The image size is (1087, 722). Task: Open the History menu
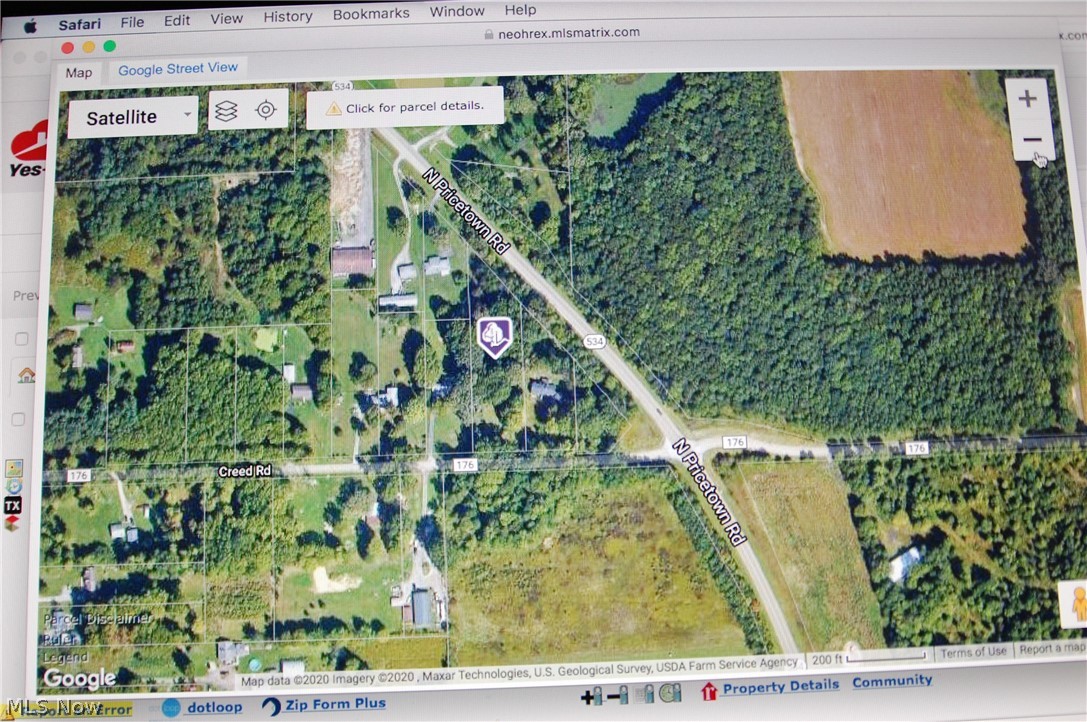tap(287, 16)
